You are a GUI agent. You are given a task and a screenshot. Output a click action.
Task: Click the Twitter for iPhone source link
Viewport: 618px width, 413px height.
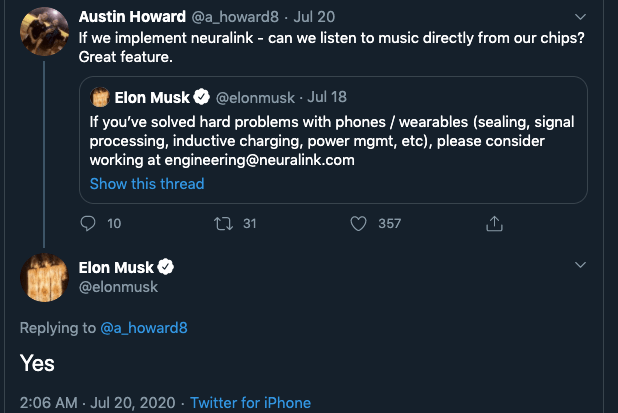point(250,403)
